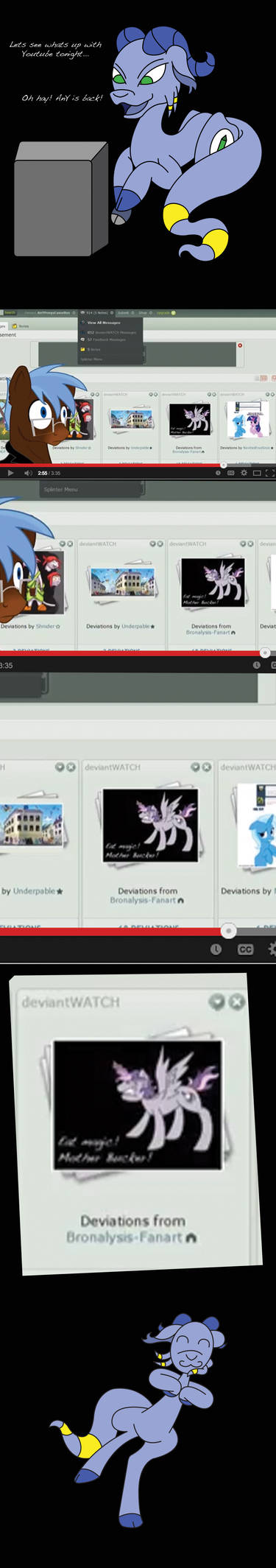Click Watch Later clock beside 3:35 timestamp
The image size is (276, 1568).
[x=256, y=665]
